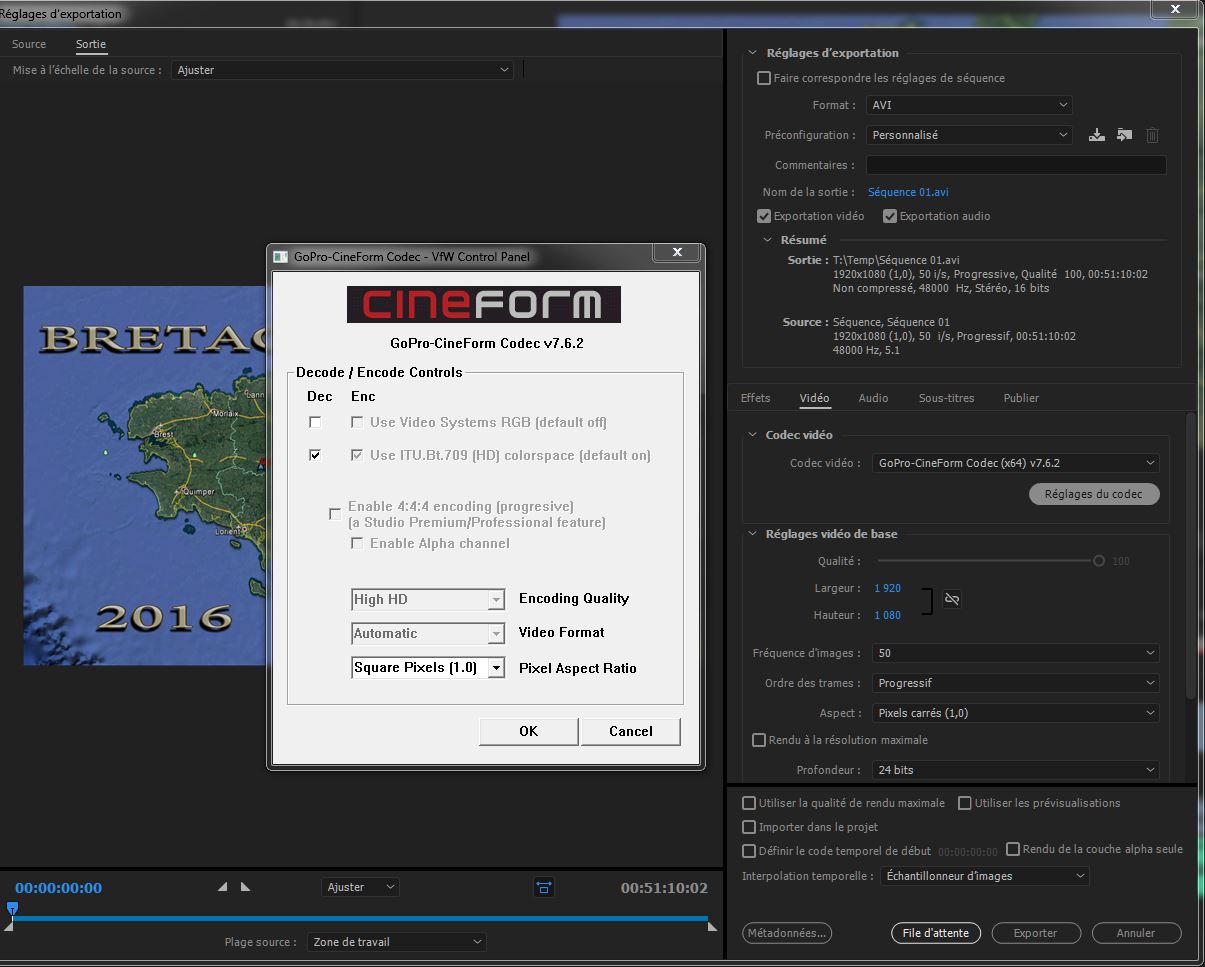Collapse Réglages vidéo de base section
The height and width of the screenshot is (967, 1205).
point(752,534)
